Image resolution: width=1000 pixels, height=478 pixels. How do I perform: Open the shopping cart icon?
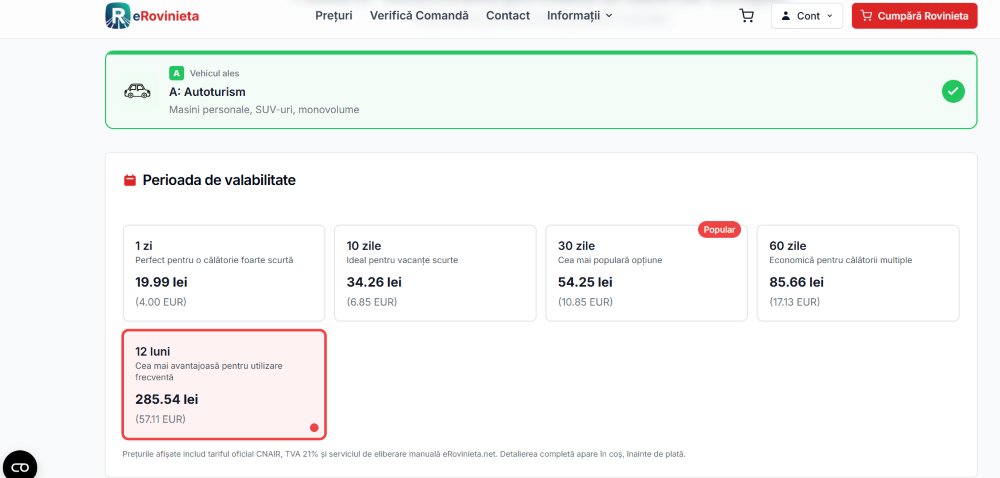click(x=746, y=16)
